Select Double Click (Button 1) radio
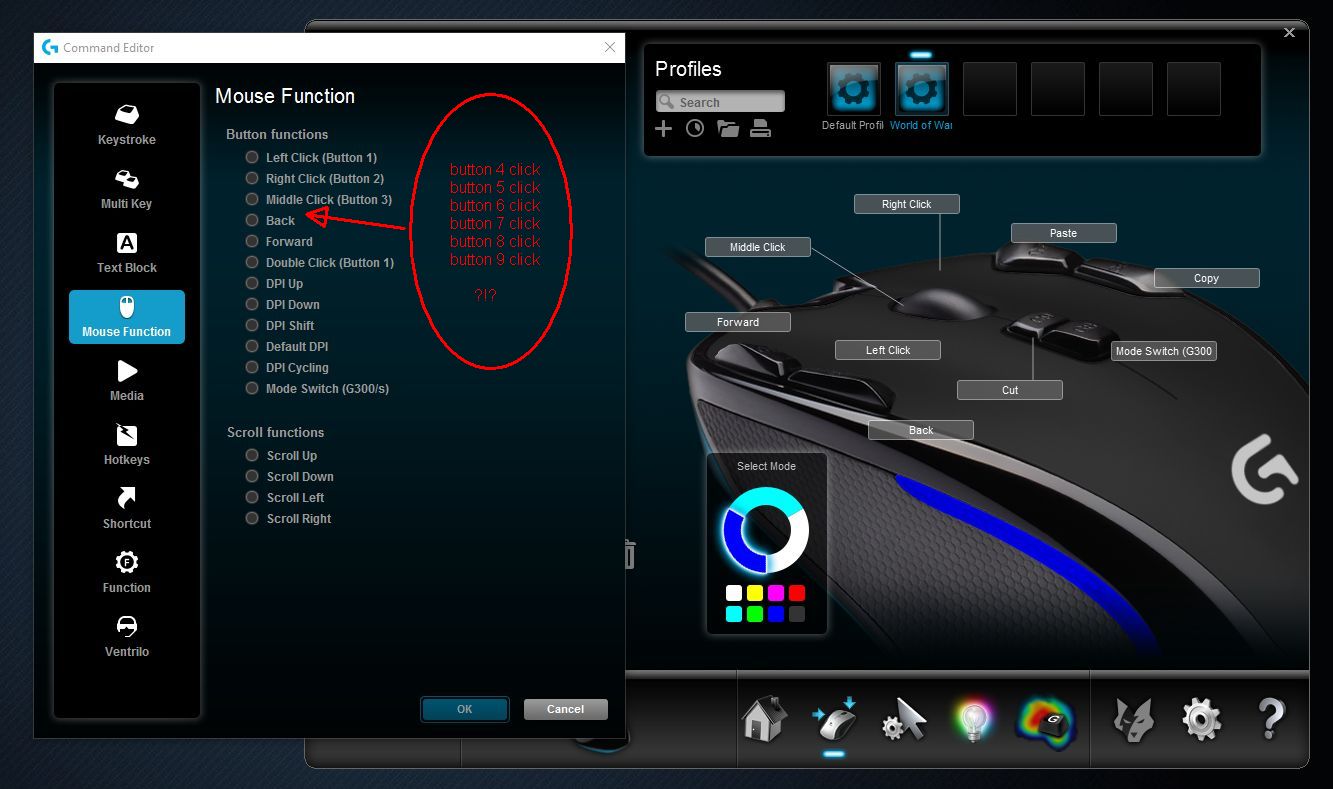 tap(252, 262)
